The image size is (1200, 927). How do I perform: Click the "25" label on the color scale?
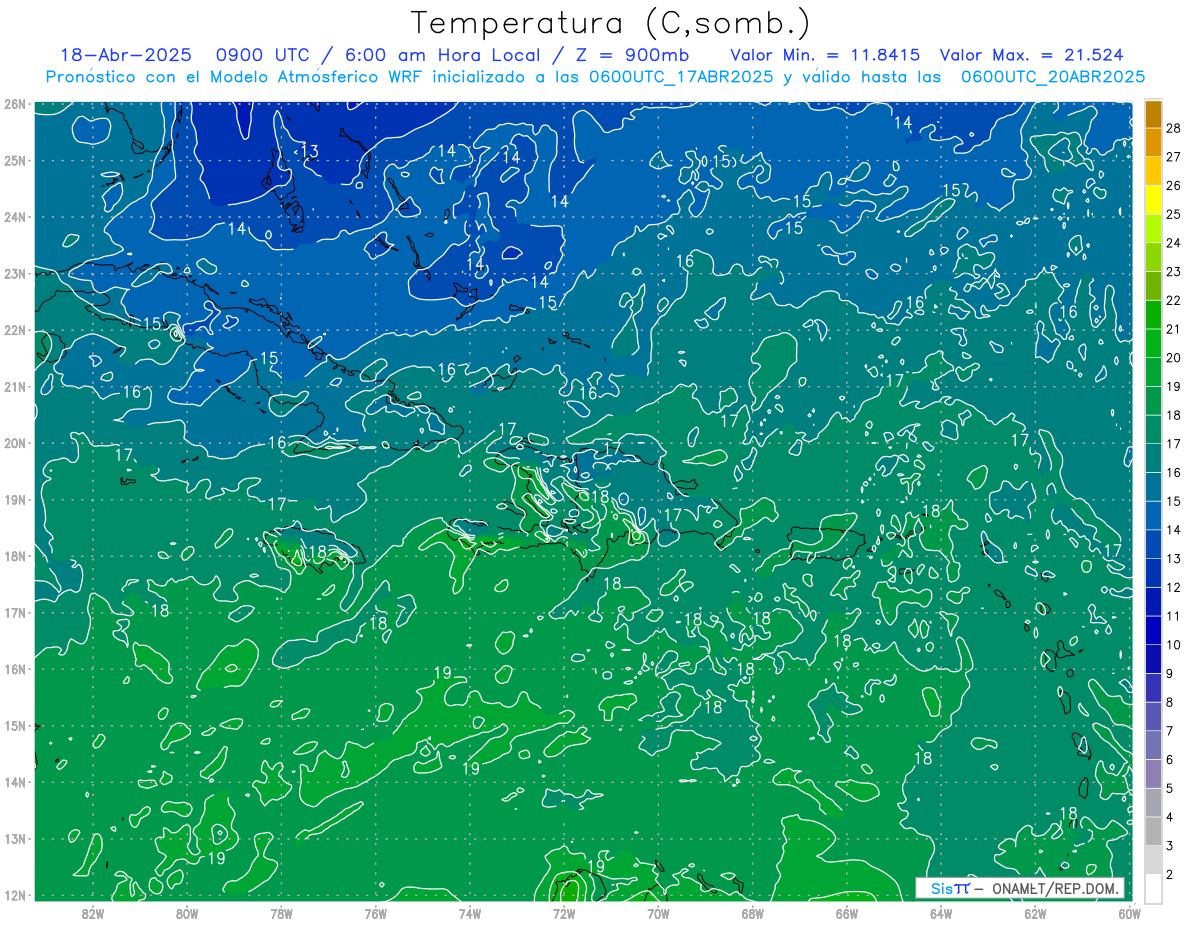click(1173, 214)
